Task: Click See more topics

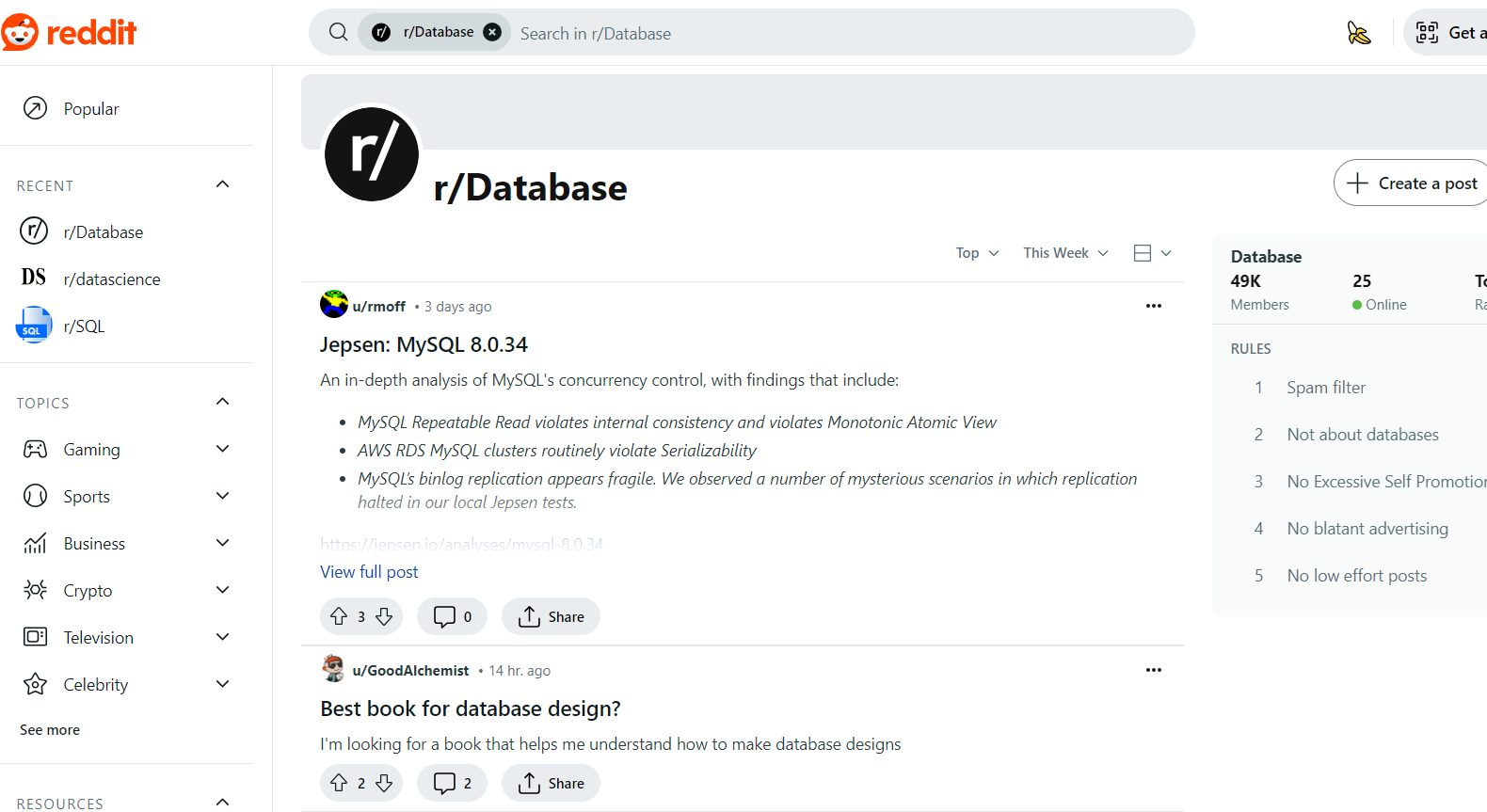Action: [50, 730]
